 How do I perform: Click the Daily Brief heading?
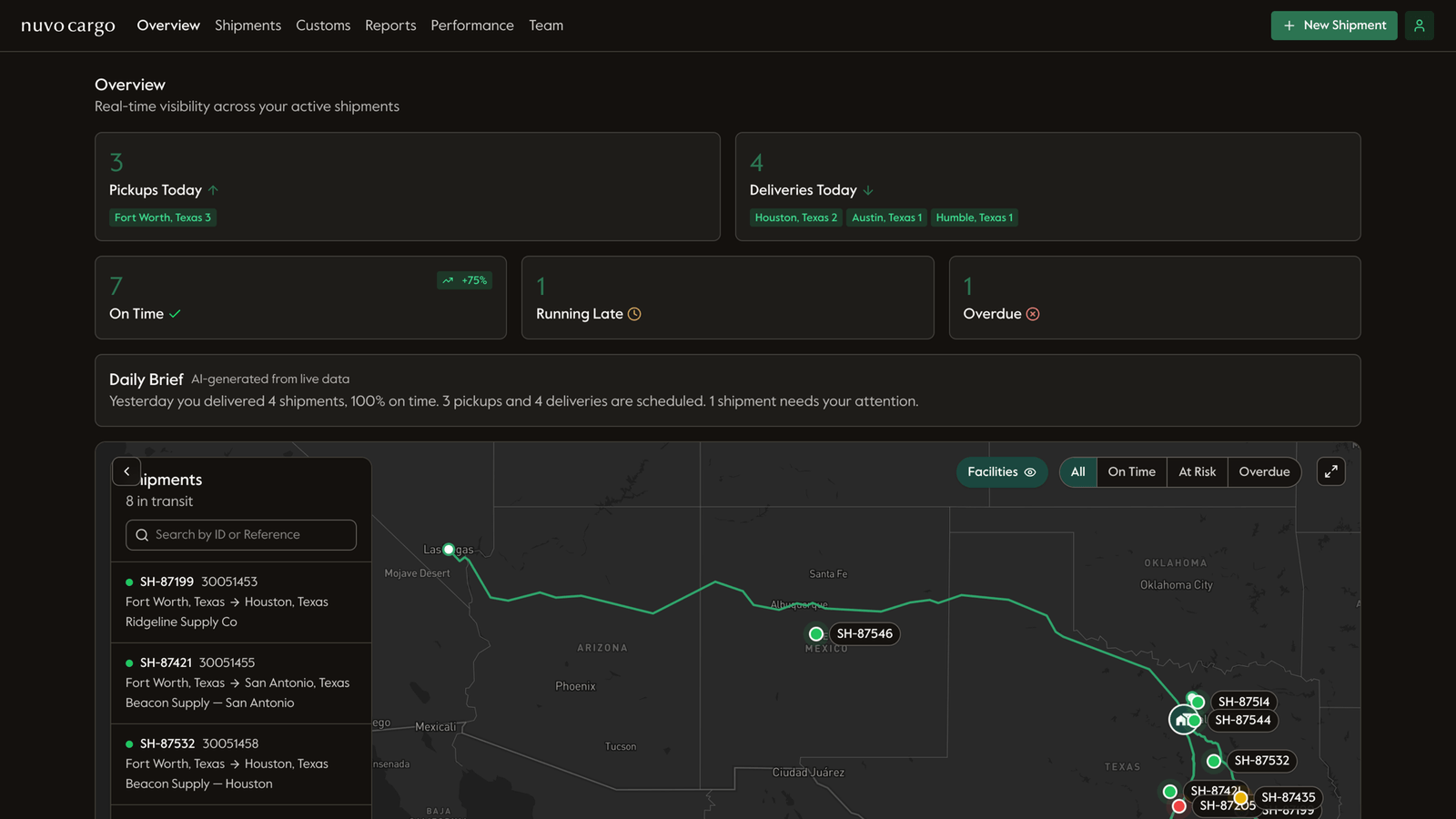[147, 379]
